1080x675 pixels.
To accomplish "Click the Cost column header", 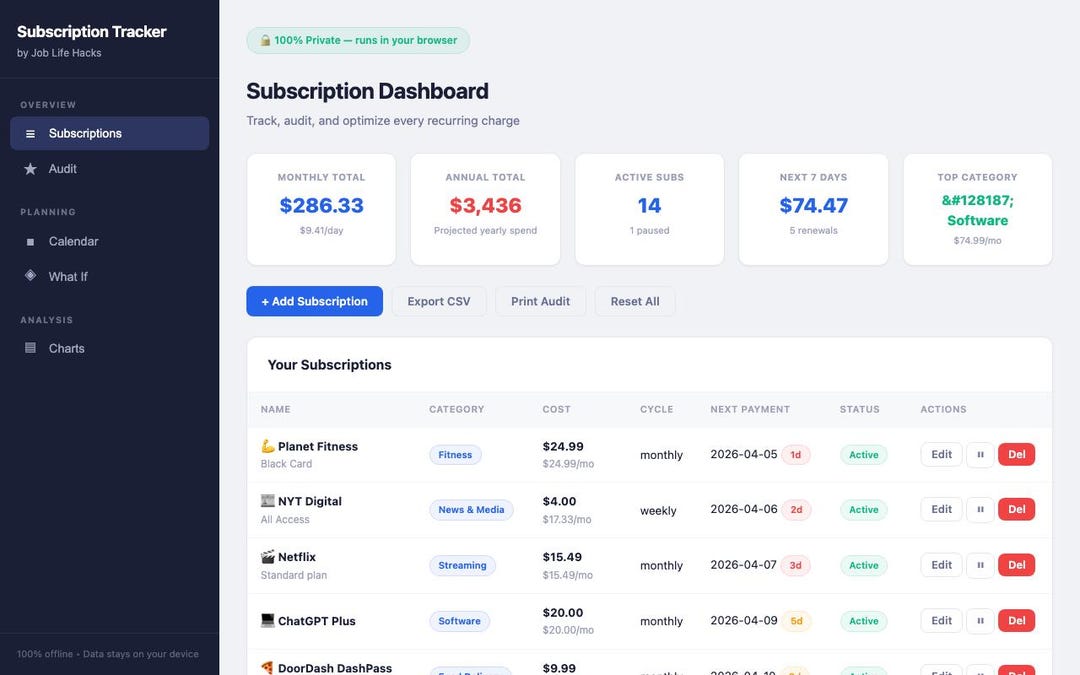I will pos(557,409).
